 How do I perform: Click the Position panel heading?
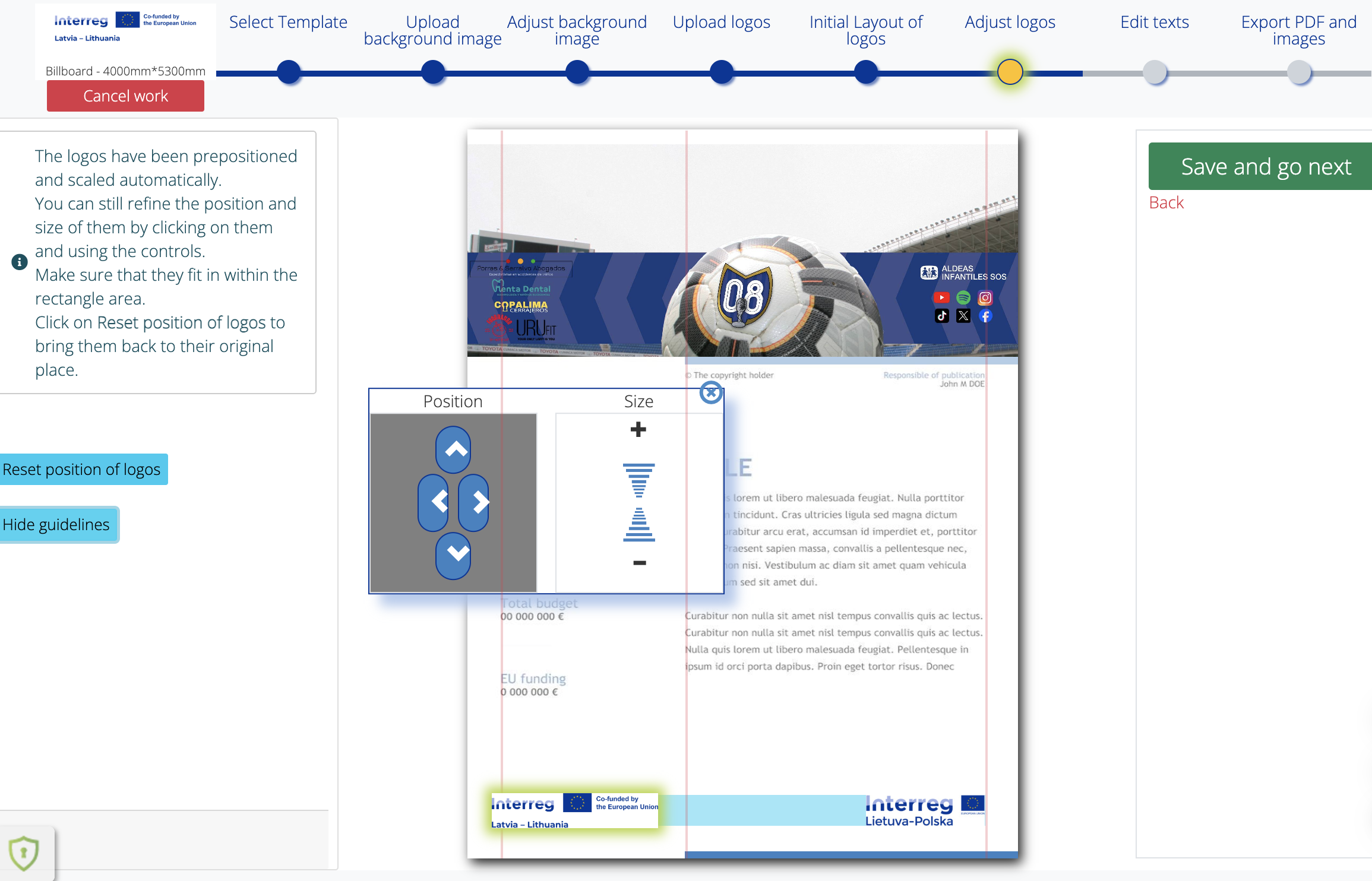[453, 401]
